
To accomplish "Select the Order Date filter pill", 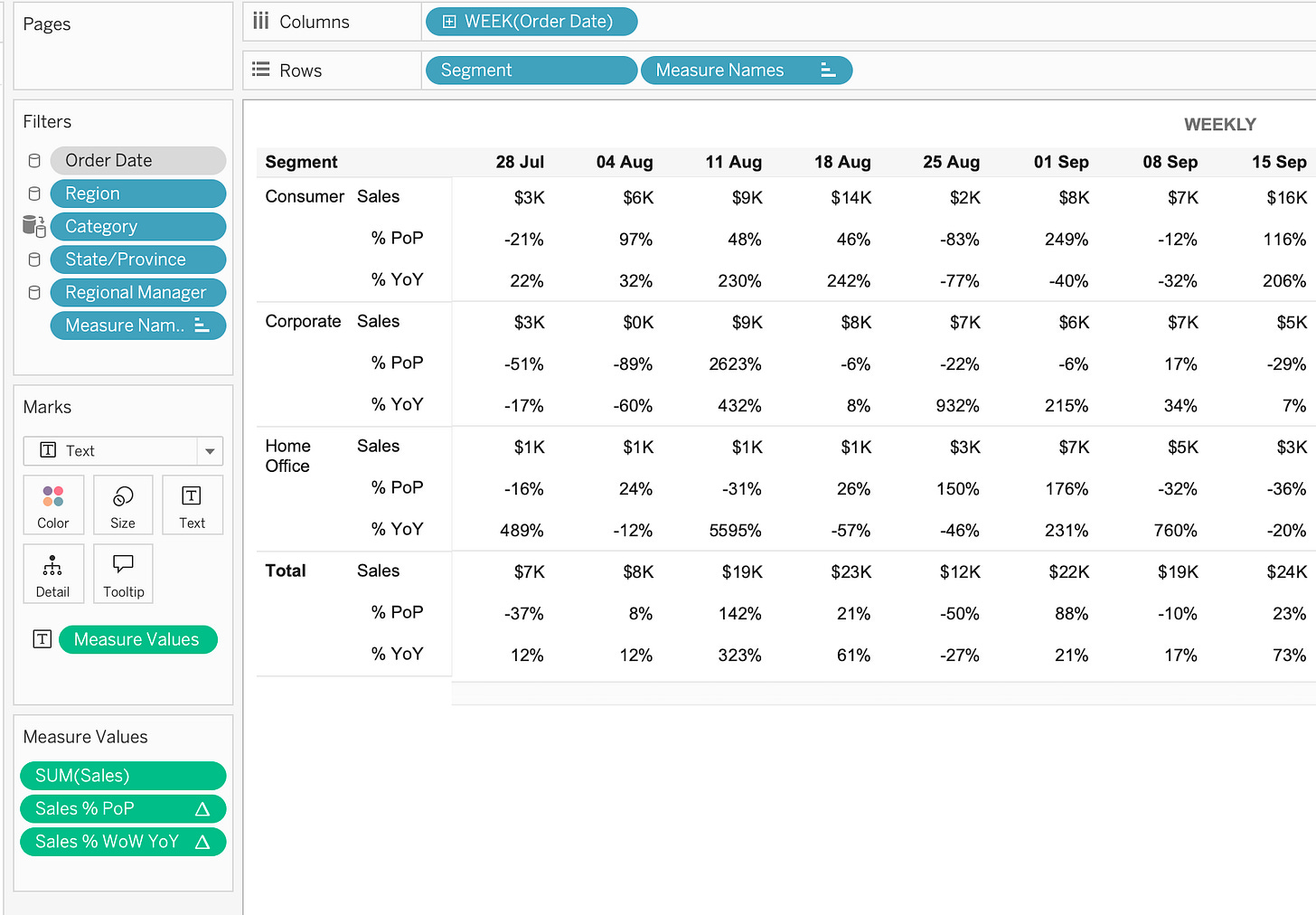I will [x=138, y=160].
